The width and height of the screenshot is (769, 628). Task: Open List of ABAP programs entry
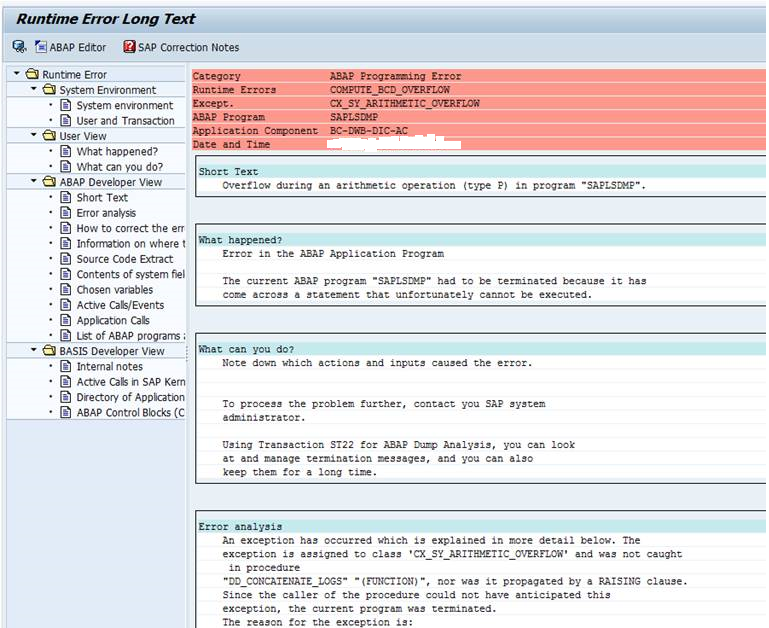click(x=130, y=336)
